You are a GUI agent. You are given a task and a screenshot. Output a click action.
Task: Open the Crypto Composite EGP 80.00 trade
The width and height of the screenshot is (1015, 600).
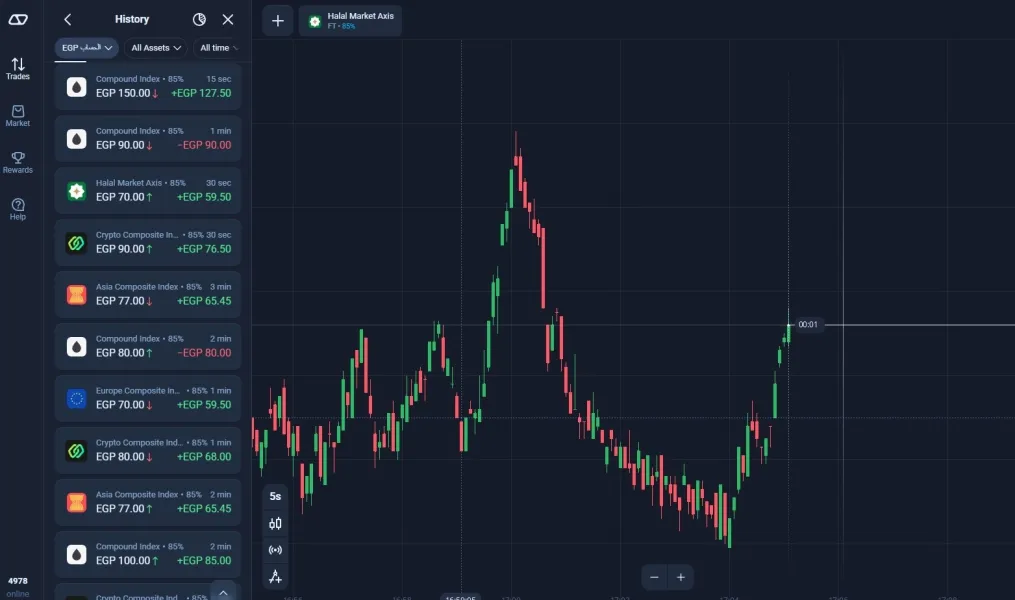148,450
